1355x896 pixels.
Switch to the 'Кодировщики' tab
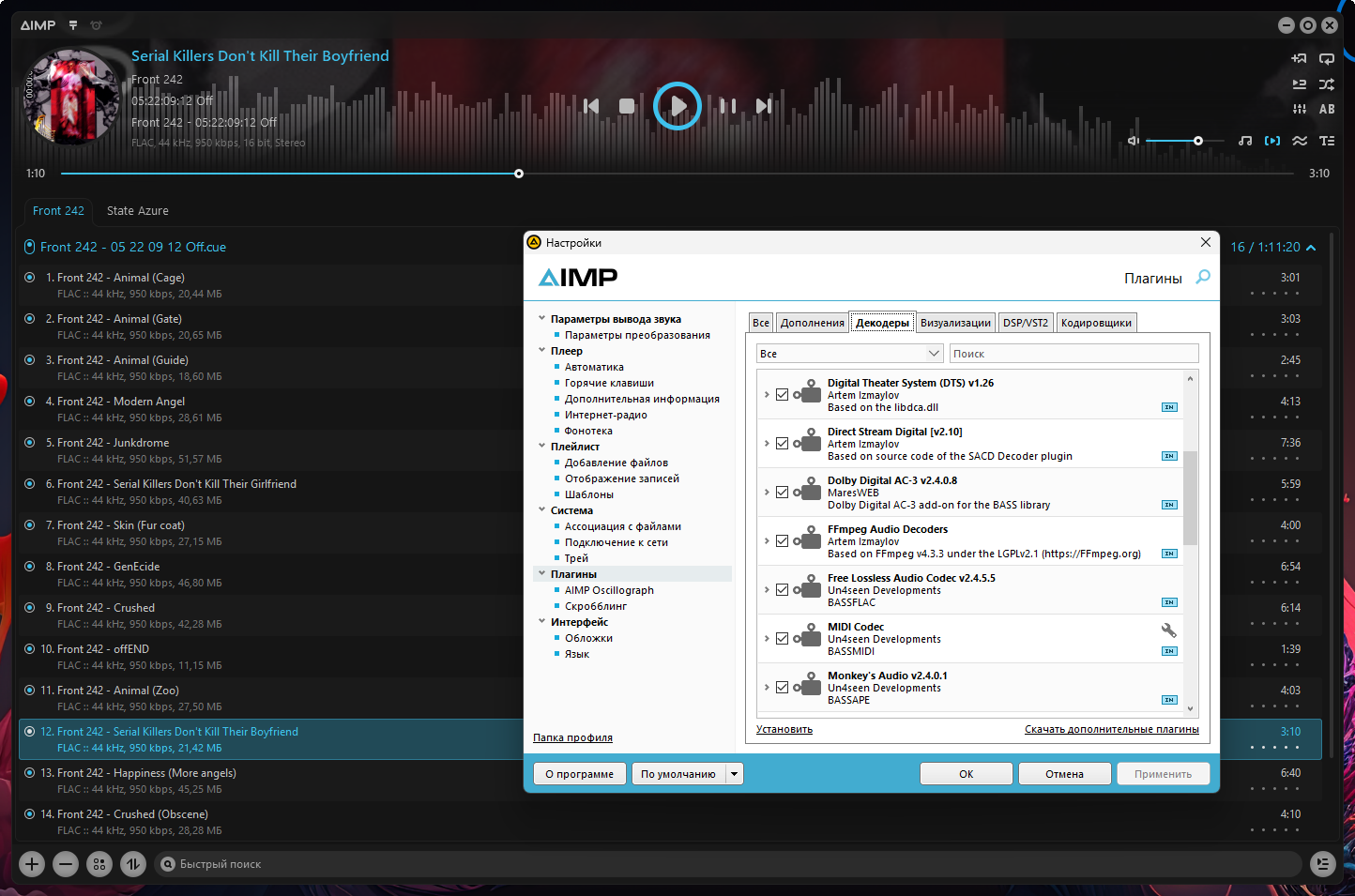coord(1096,323)
